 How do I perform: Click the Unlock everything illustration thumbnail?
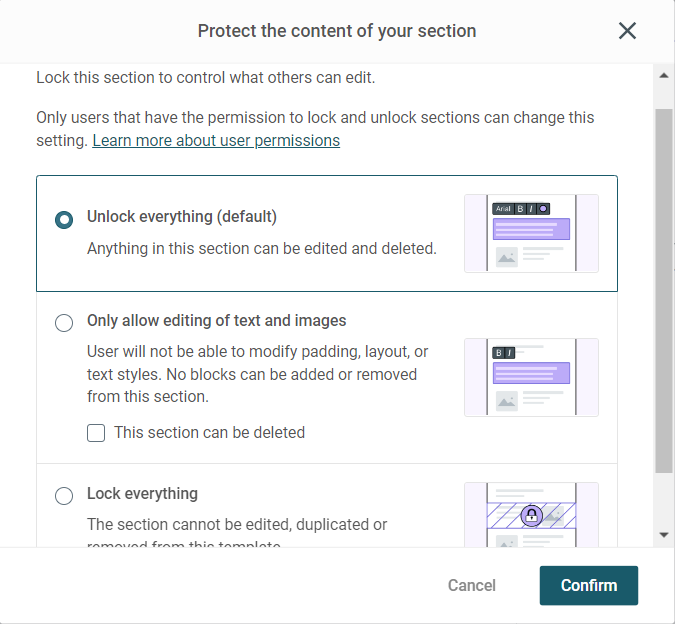(x=531, y=233)
